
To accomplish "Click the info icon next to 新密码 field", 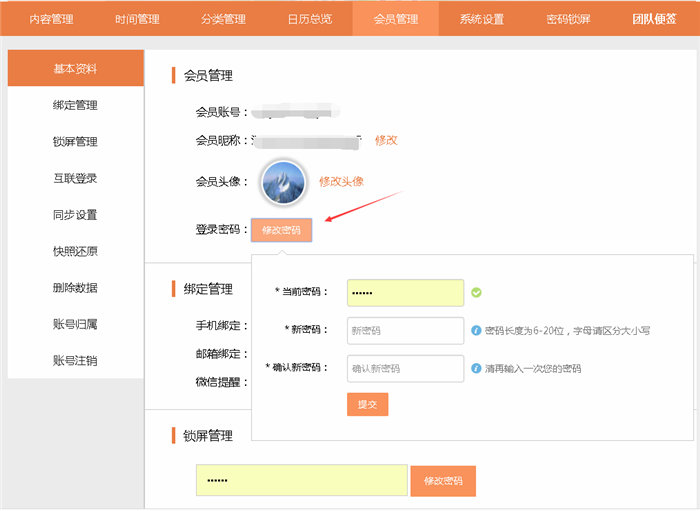I will click(x=476, y=330).
